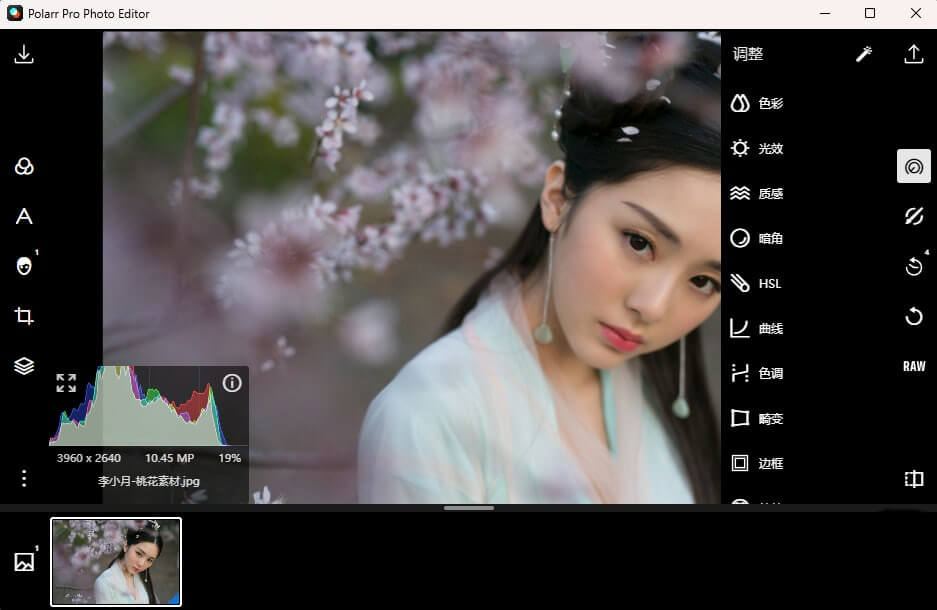Click the filmstrip panel divider handle
The height and width of the screenshot is (610, 937).
coord(468,508)
